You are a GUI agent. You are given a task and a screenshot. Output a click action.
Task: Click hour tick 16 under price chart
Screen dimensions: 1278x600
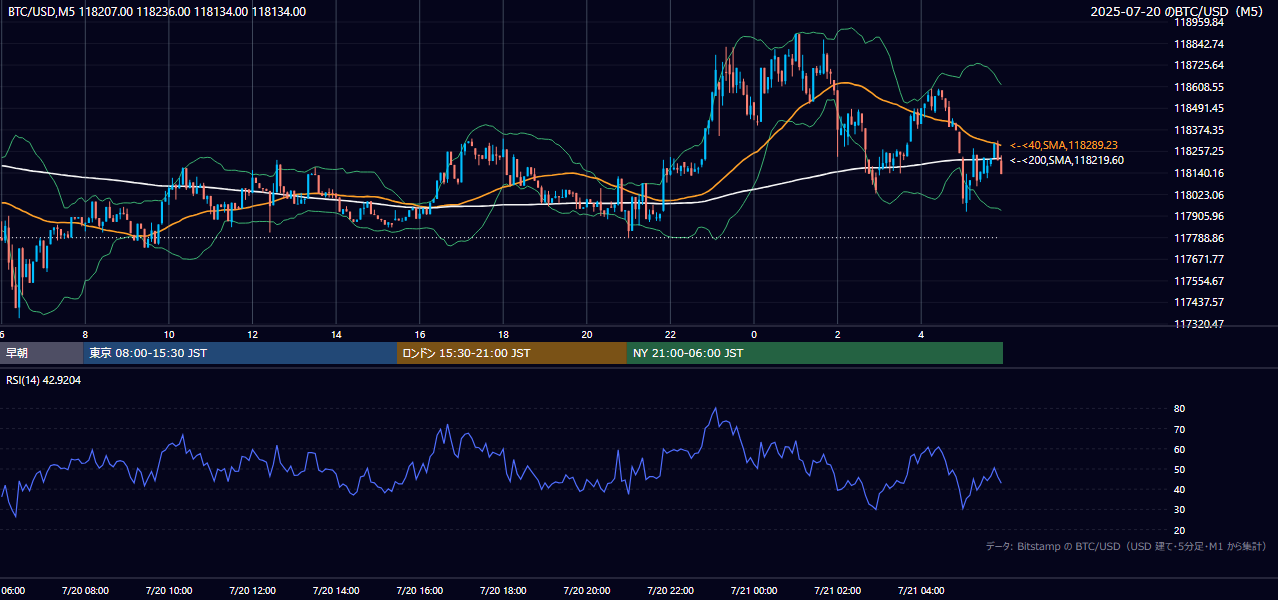tap(420, 334)
